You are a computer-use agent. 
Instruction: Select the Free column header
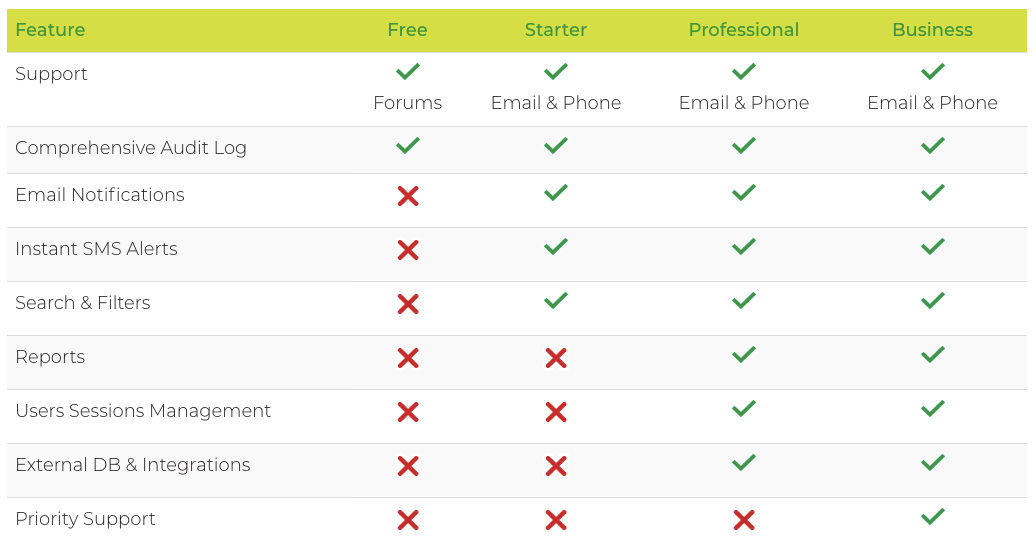407,30
